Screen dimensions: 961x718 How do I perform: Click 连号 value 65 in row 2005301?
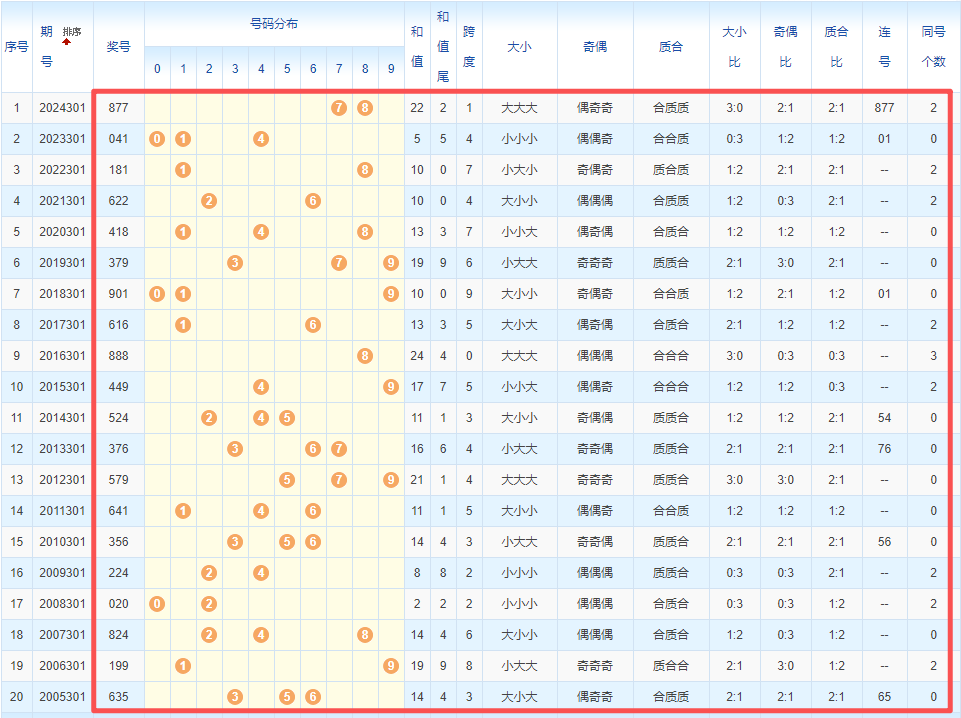tap(884, 697)
